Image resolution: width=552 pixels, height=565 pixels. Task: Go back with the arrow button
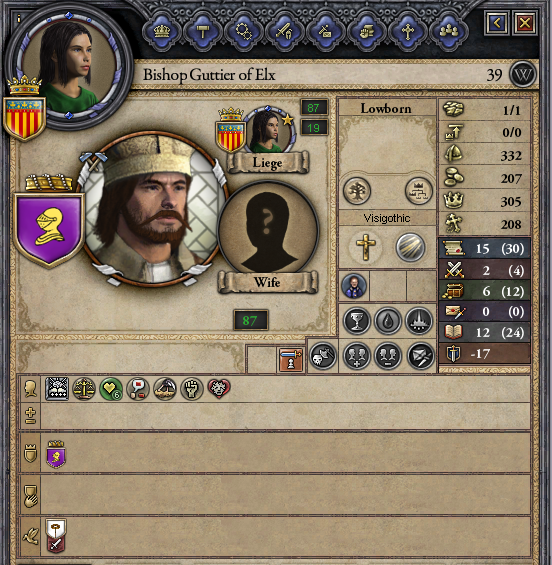click(497, 23)
